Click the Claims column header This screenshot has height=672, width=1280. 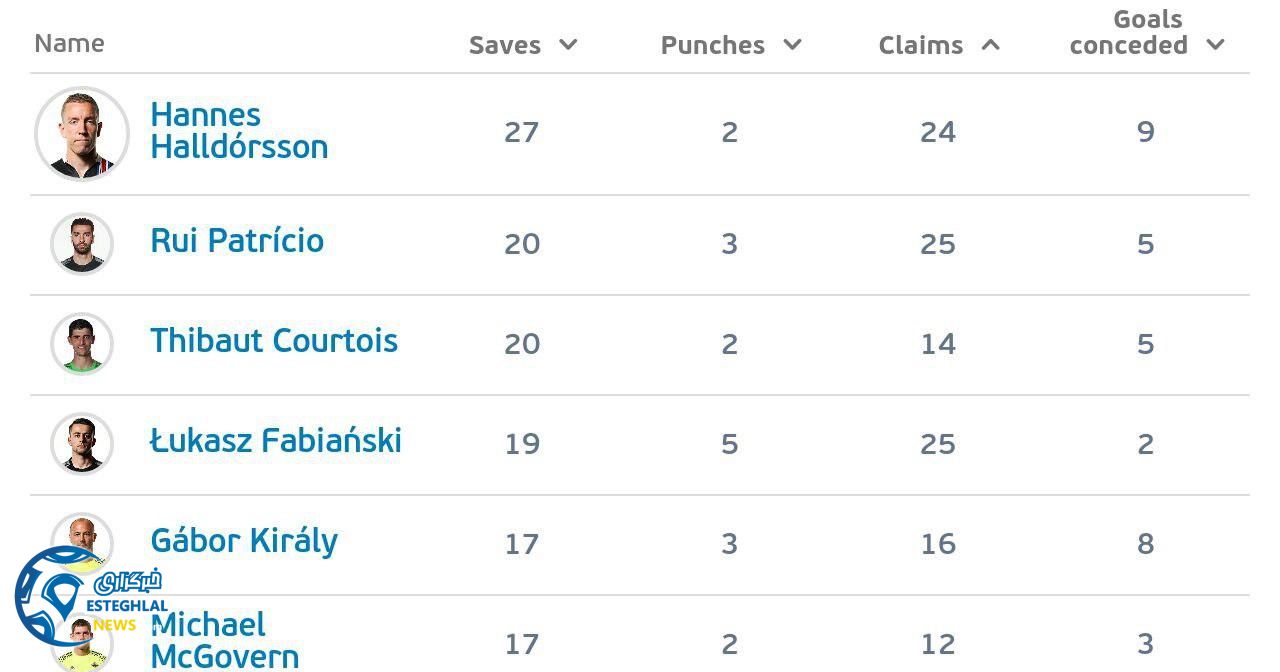(x=921, y=45)
